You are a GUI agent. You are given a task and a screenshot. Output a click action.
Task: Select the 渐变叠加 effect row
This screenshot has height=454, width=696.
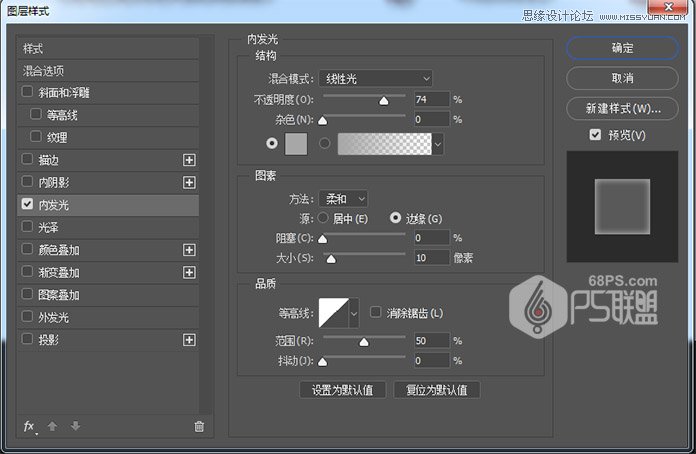[108, 272]
